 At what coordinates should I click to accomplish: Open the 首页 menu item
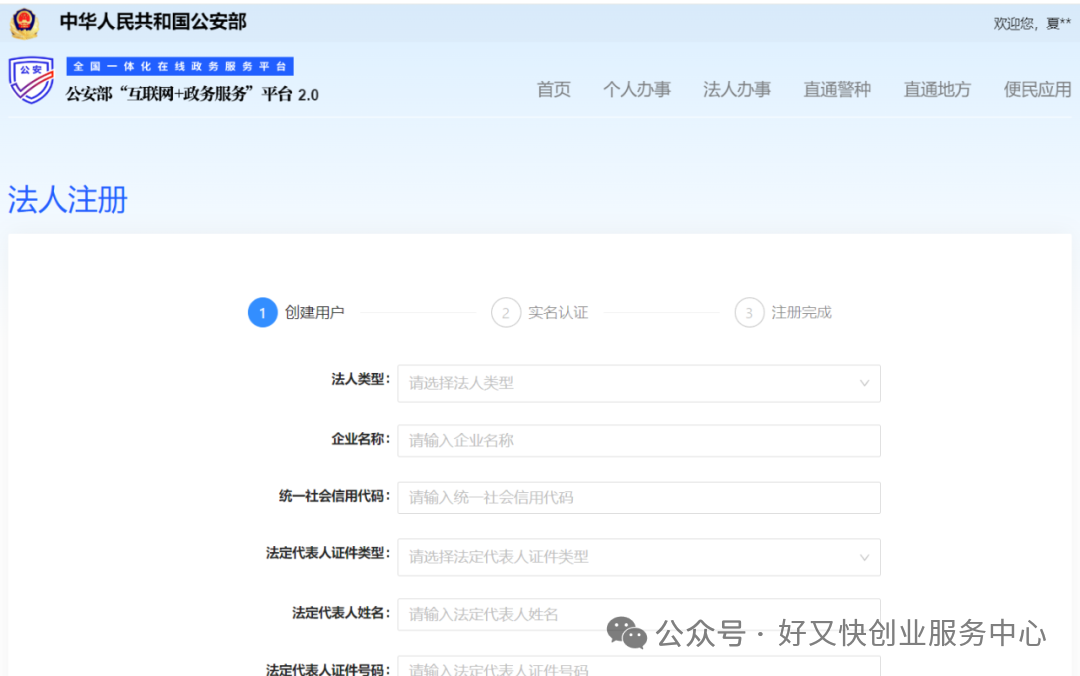coord(554,90)
